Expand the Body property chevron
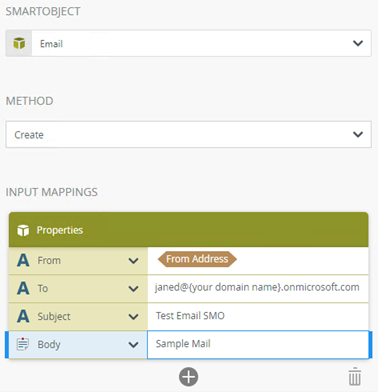 133,345
